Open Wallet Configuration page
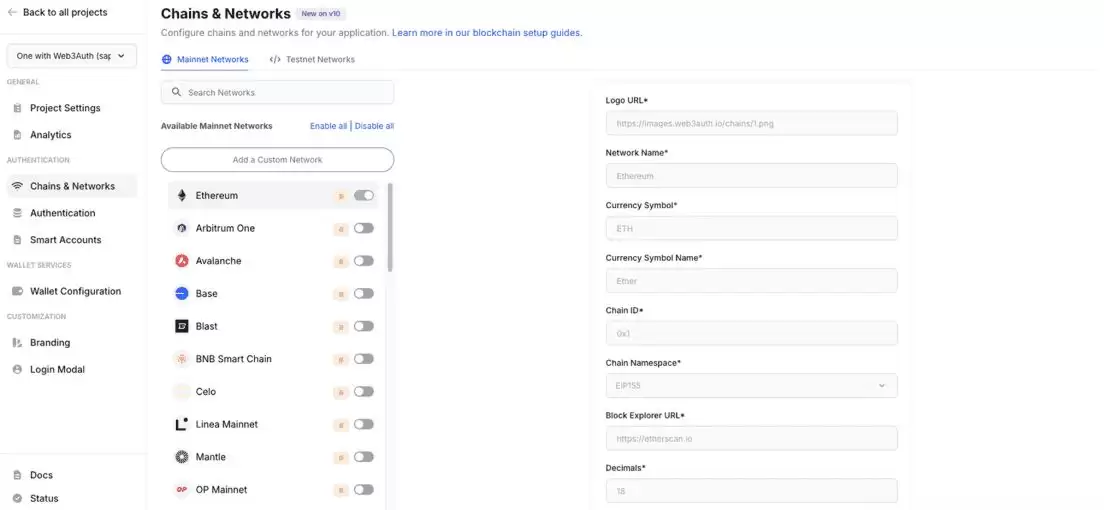This screenshot has width=1104, height=510. click(x=72, y=291)
